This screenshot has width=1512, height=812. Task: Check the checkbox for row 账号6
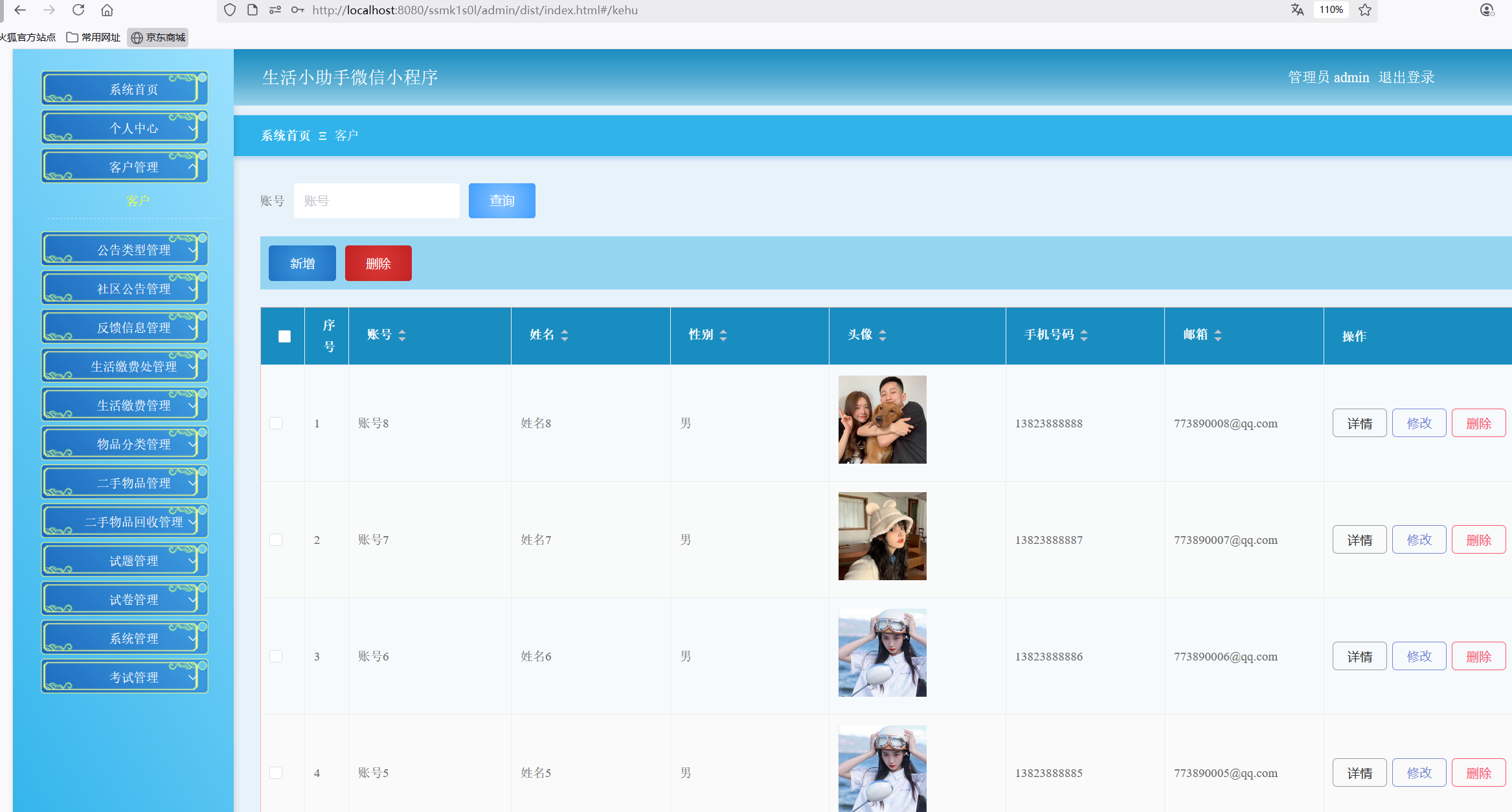coord(276,656)
